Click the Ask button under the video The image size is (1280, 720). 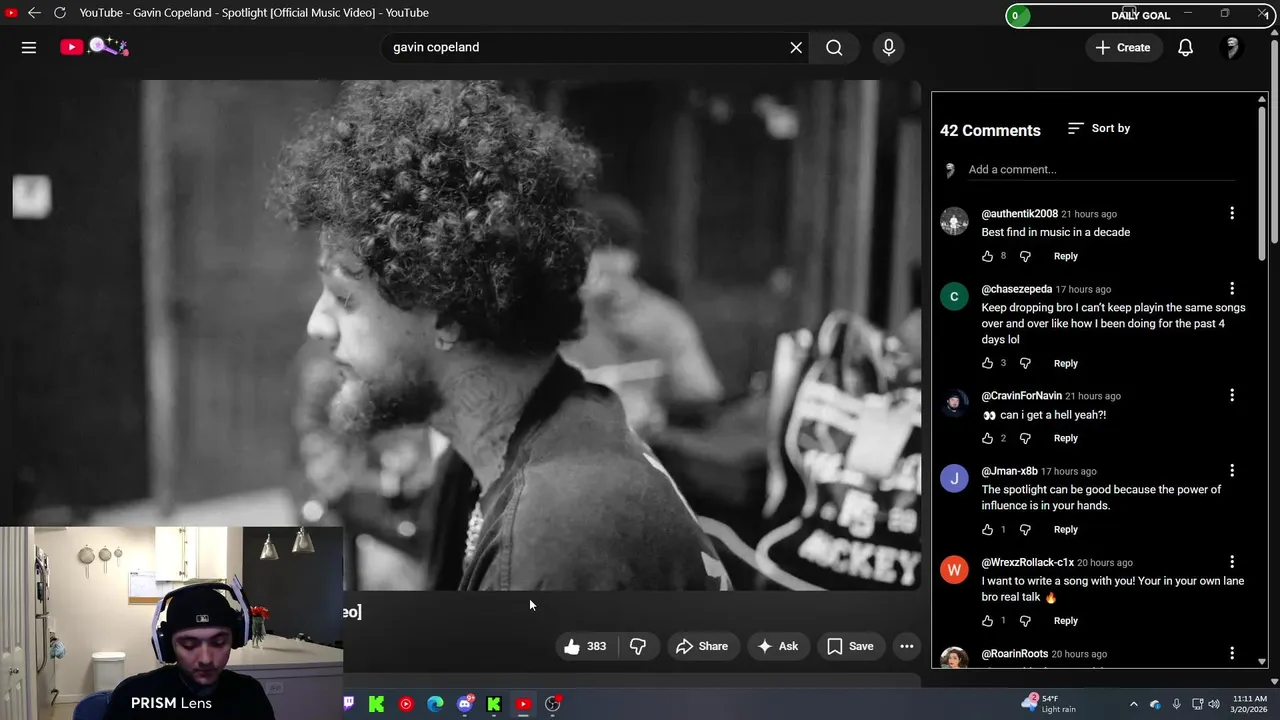click(778, 646)
